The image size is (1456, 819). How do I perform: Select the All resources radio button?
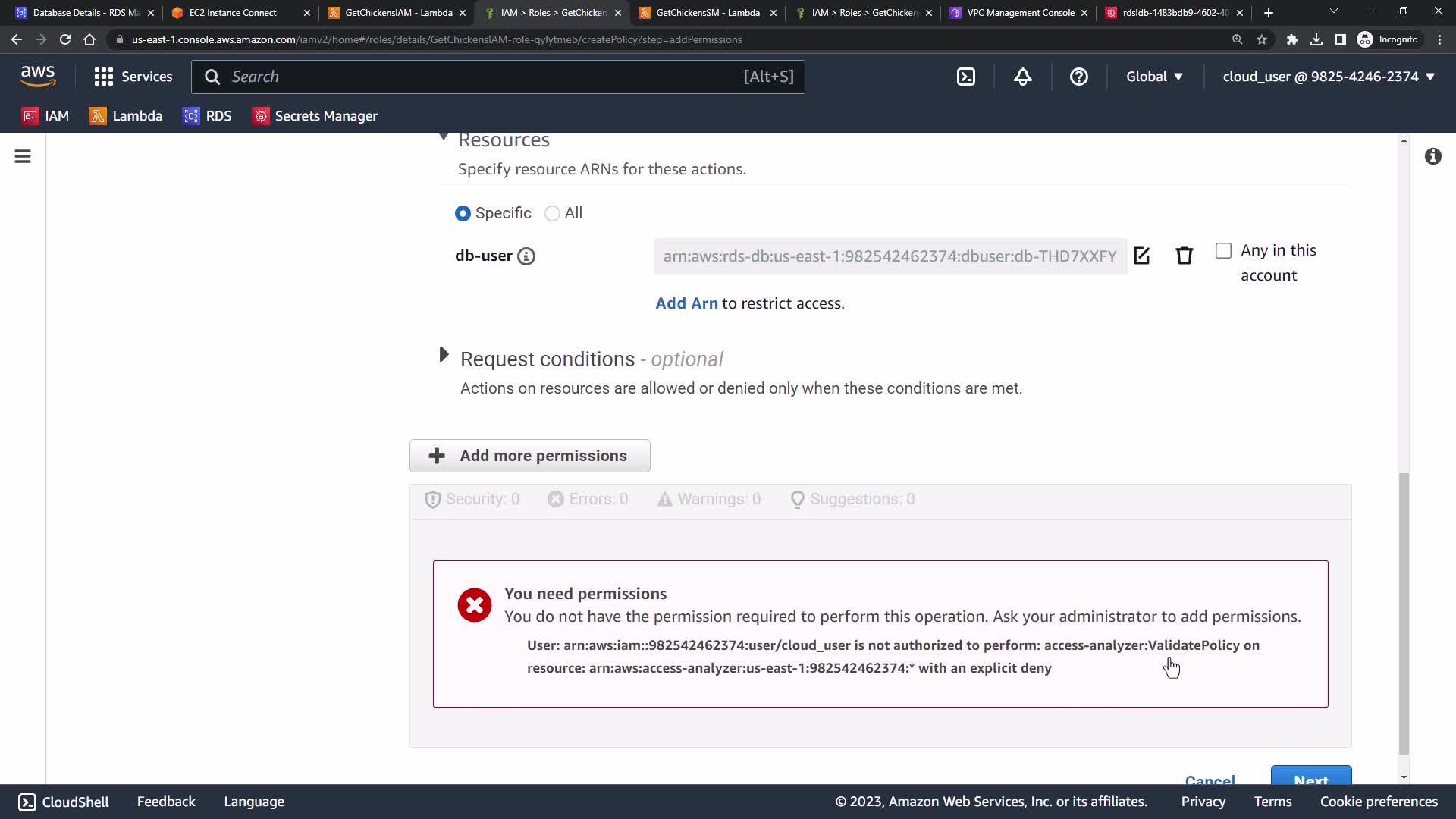[x=552, y=214]
